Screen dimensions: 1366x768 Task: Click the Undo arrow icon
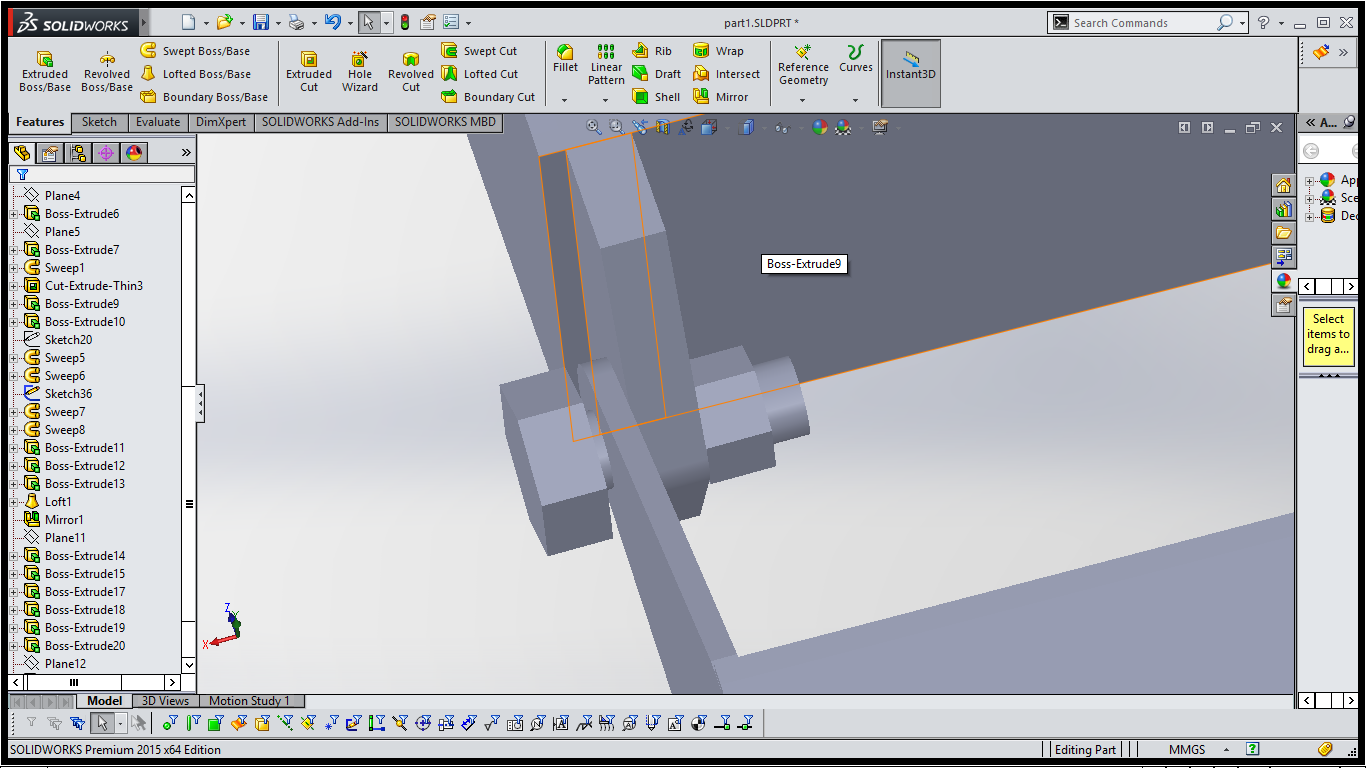coord(333,22)
